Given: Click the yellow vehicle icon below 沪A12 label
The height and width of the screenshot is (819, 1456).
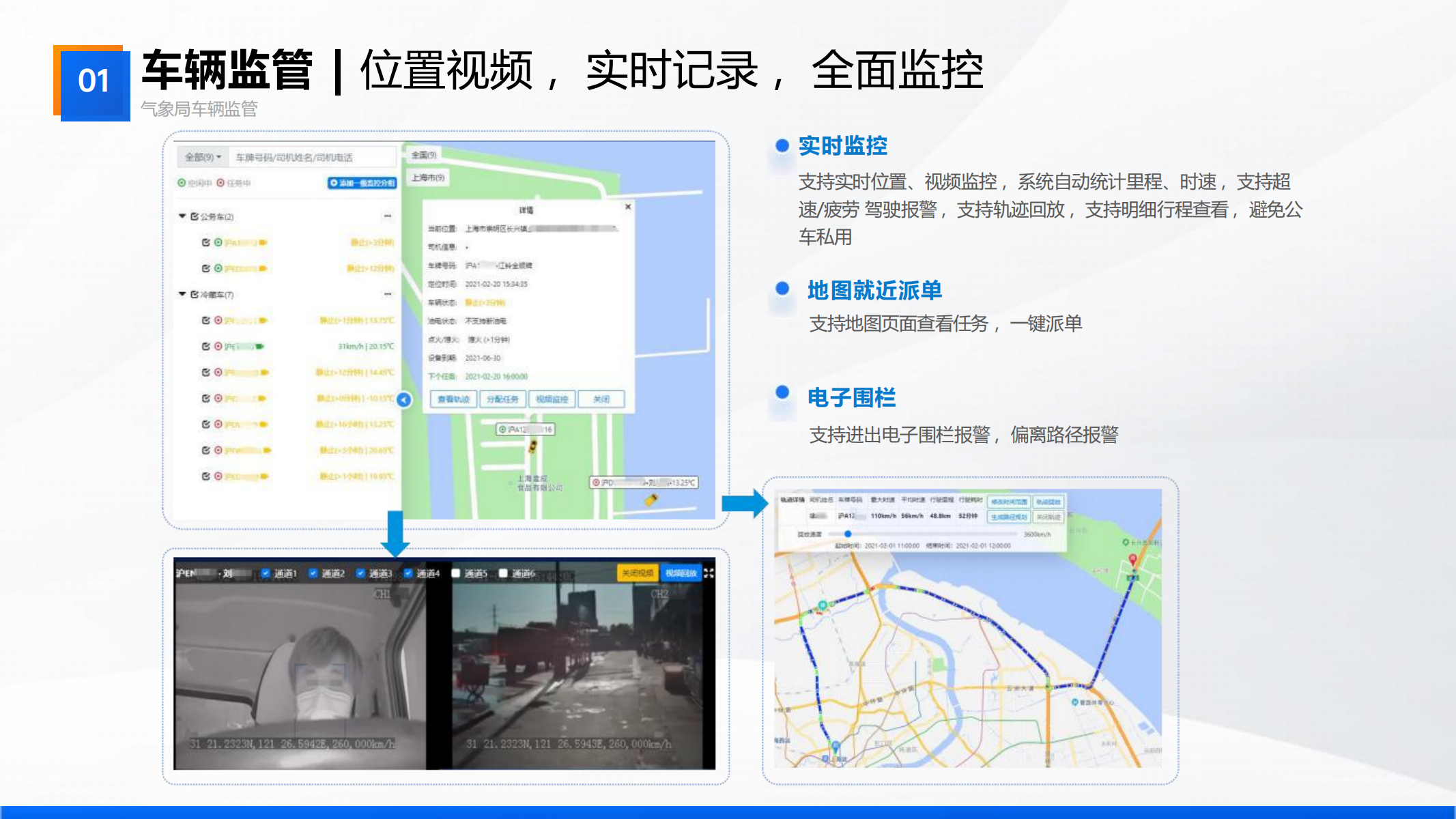Looking at the screenshot, I should [532, 446].
